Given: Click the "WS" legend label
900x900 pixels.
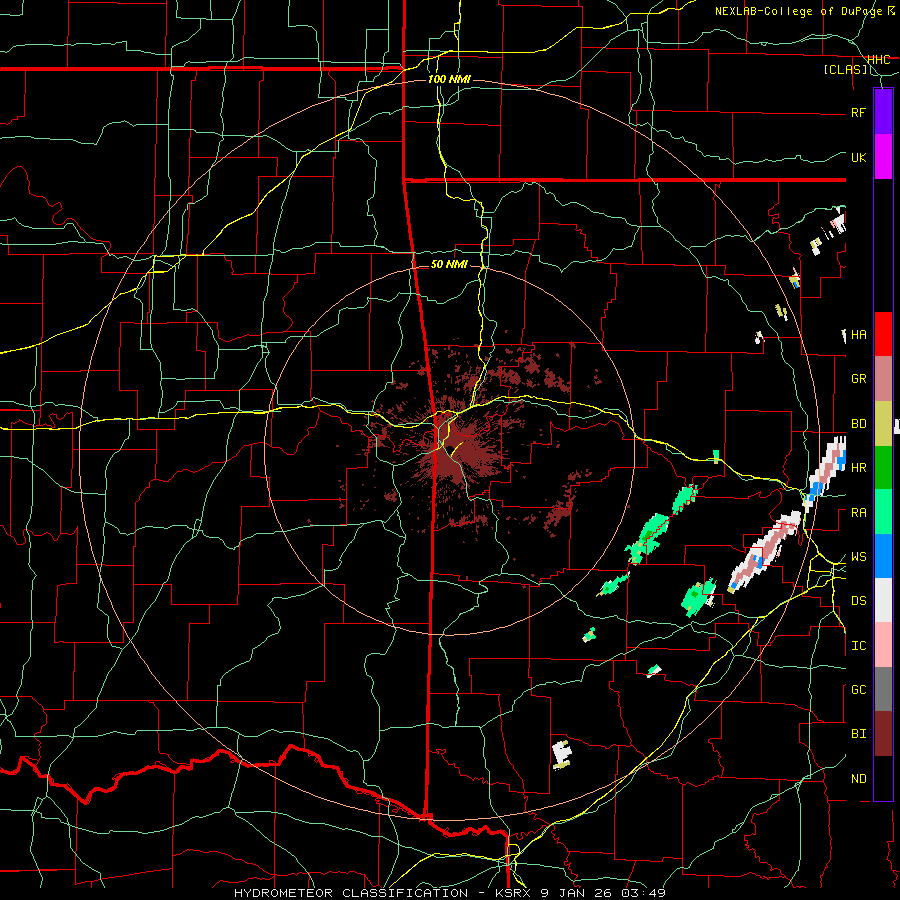Looking at the screenshot, I should tap(858, 556).
